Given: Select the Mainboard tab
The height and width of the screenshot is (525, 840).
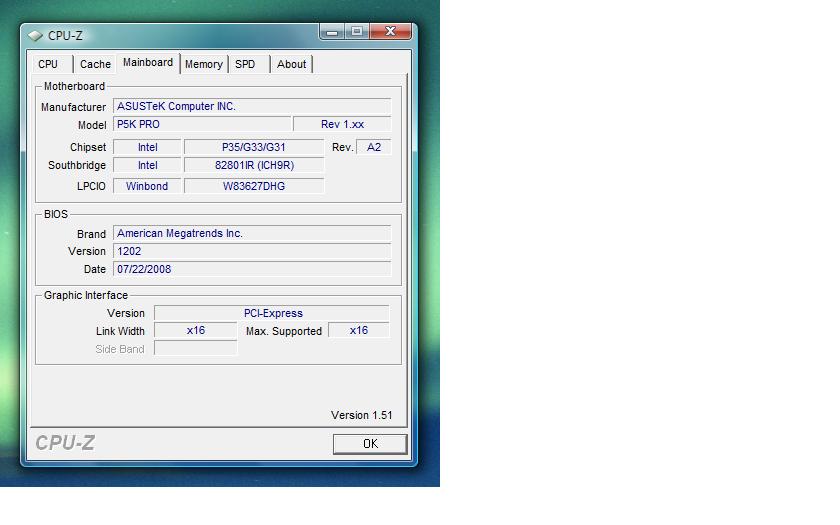Looking at the screenshot, I should pyautogui.click(x=148, y=63).
